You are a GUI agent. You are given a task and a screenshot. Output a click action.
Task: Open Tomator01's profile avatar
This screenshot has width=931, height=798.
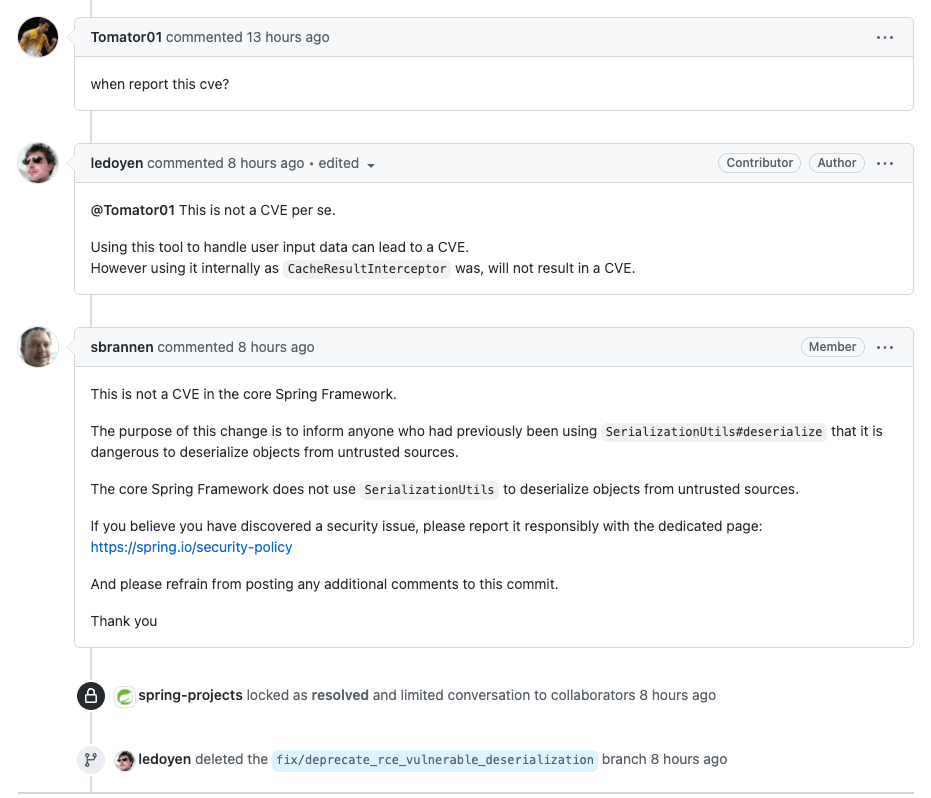coord(38,37)
